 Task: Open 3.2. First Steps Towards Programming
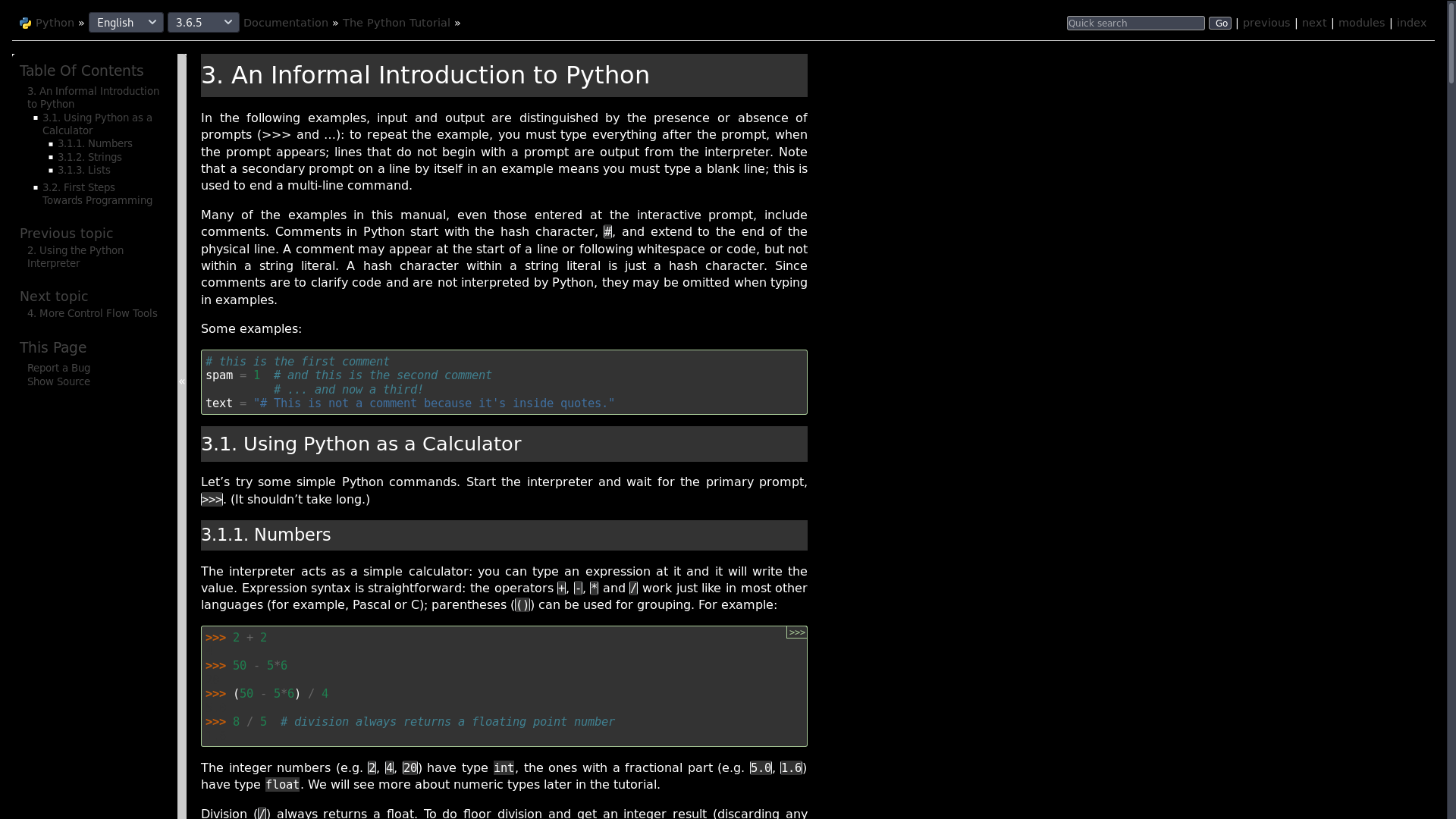tap(96, 193)
